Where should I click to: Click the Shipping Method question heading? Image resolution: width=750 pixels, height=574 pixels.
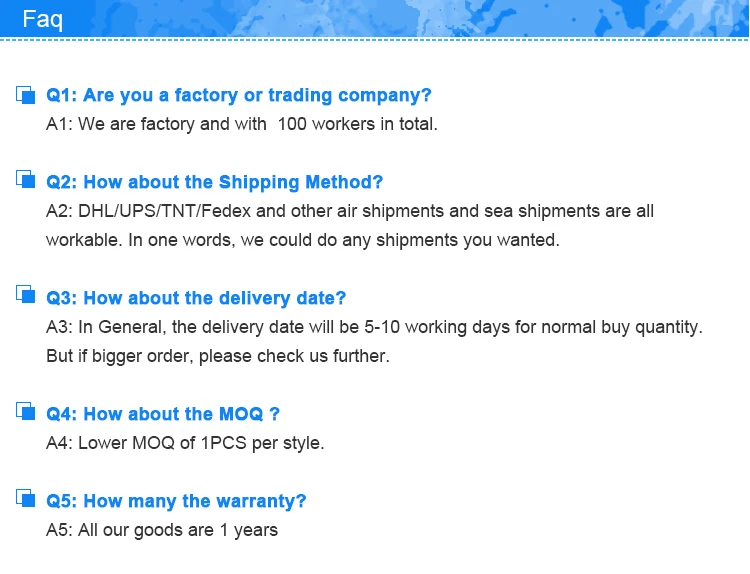click(214, 182)
